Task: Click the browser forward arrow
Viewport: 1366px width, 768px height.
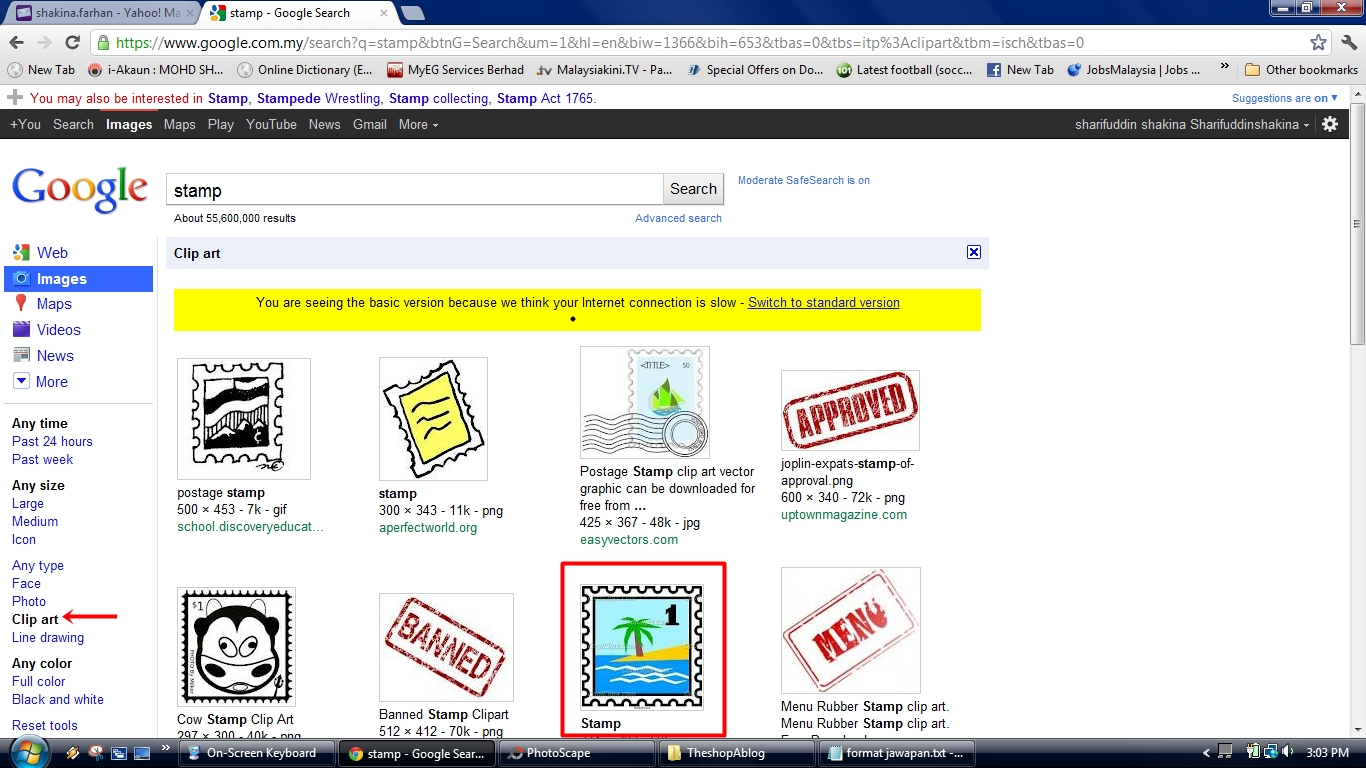Action: coord(44,42)
